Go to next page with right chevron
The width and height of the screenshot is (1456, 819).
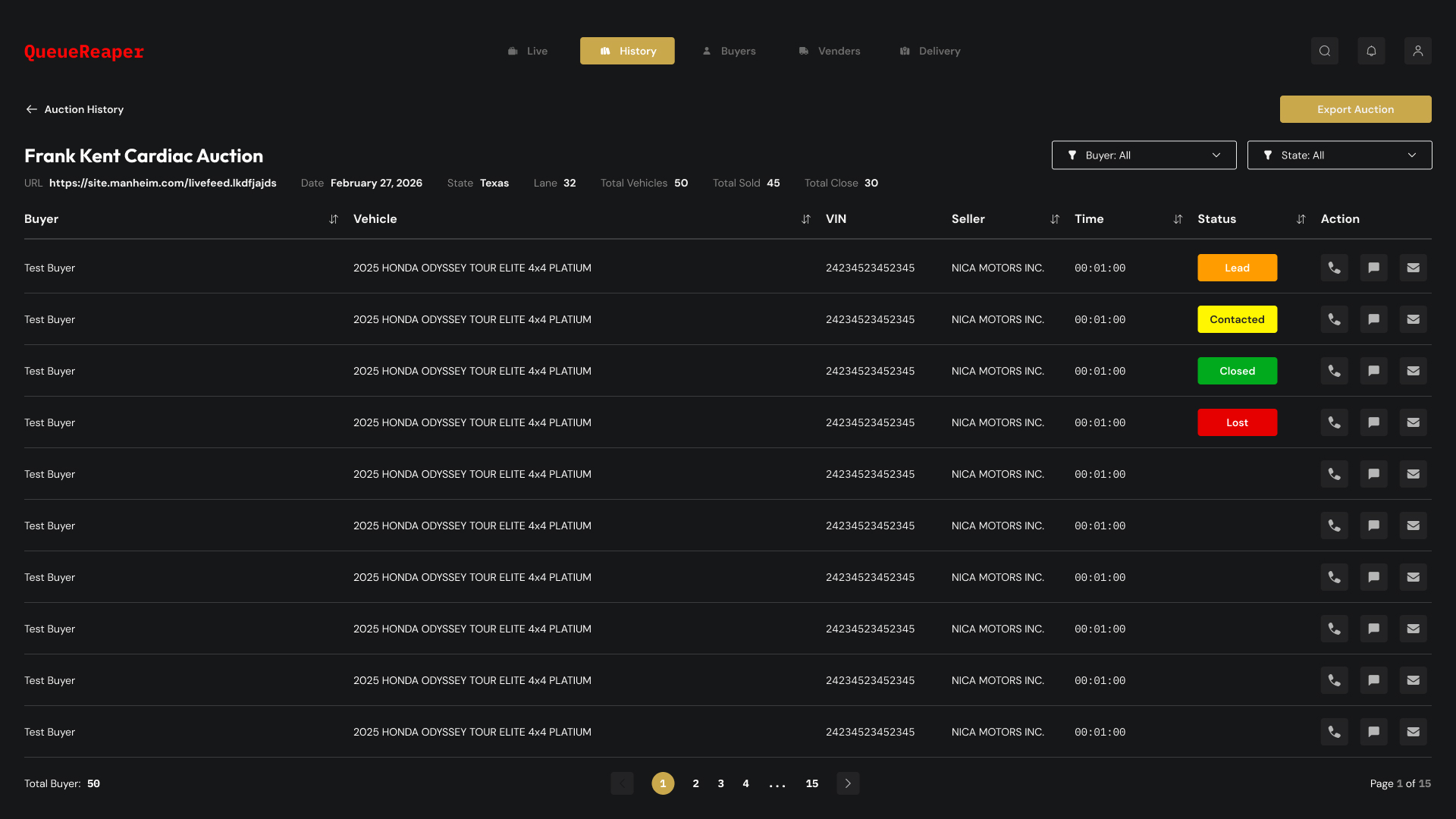click(x=848, y=783)
